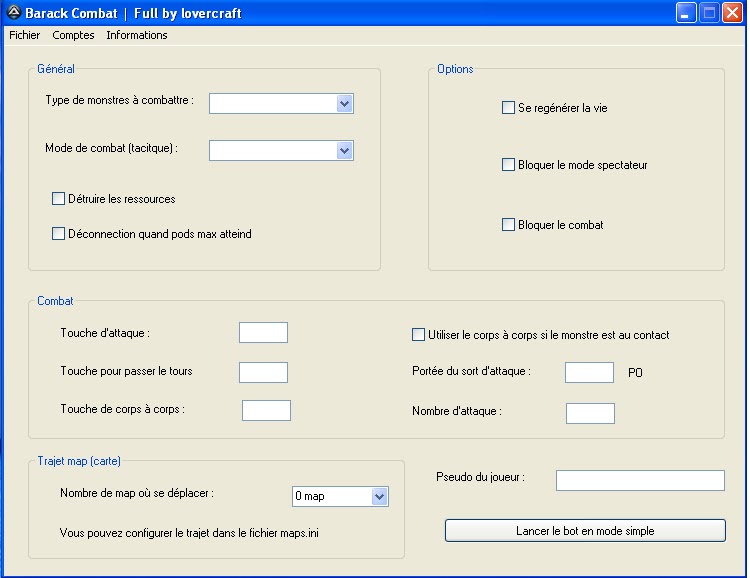
Task: Click the 'Combat' group label
Action: click(55, 301)
